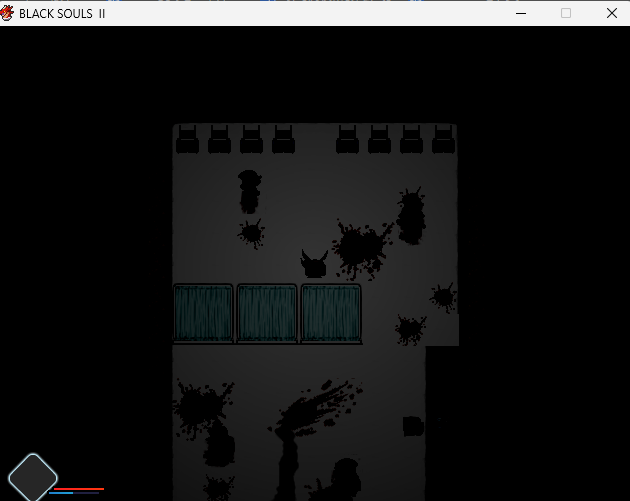This screenshot has height=501, width=630.
Task: Click the rightmost teal curtain panel
Action: click(x=331, y=313)
